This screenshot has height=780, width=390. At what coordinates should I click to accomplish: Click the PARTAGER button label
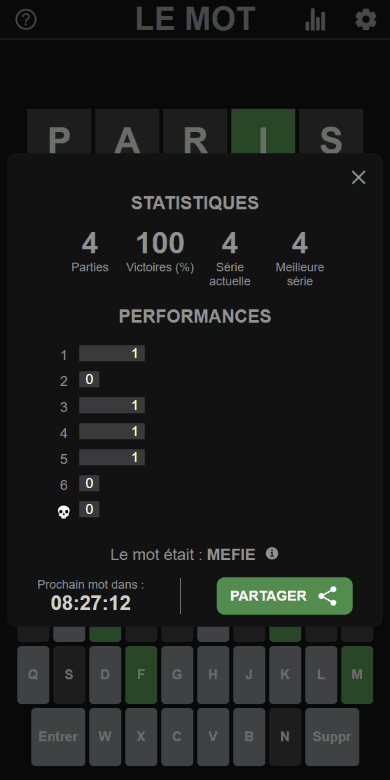click(x=268, y=596)
